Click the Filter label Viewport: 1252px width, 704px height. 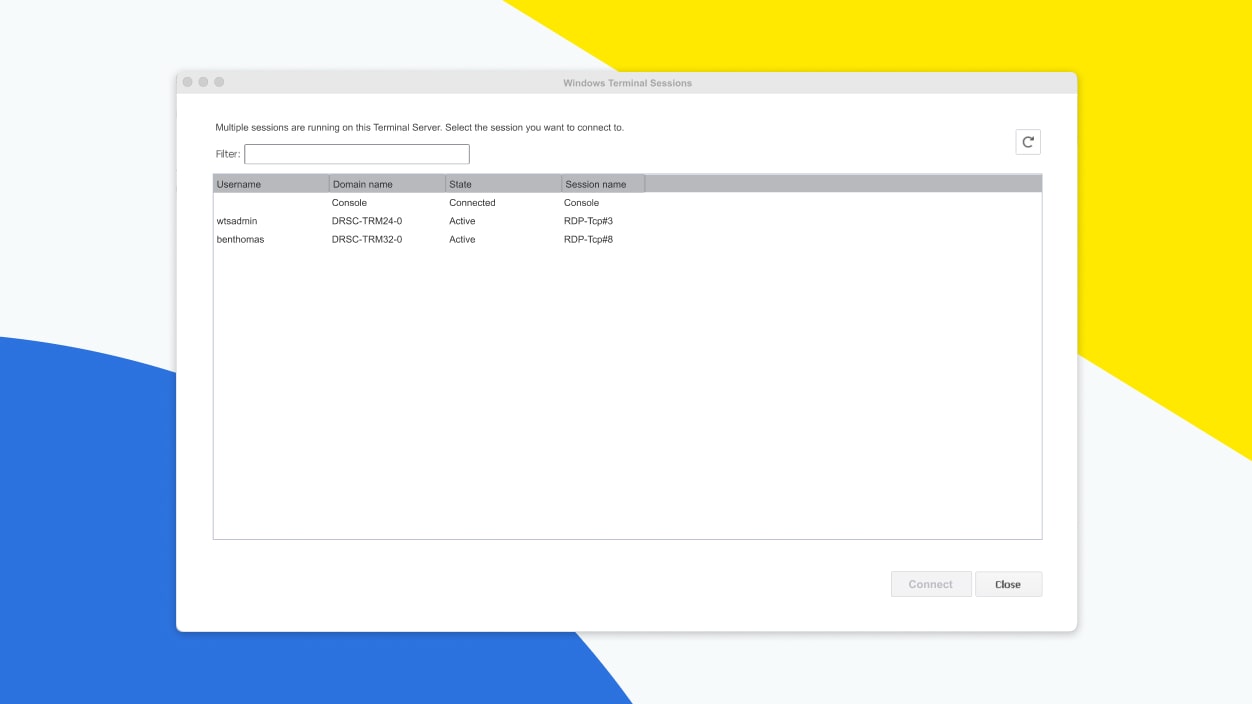[226, 153]
